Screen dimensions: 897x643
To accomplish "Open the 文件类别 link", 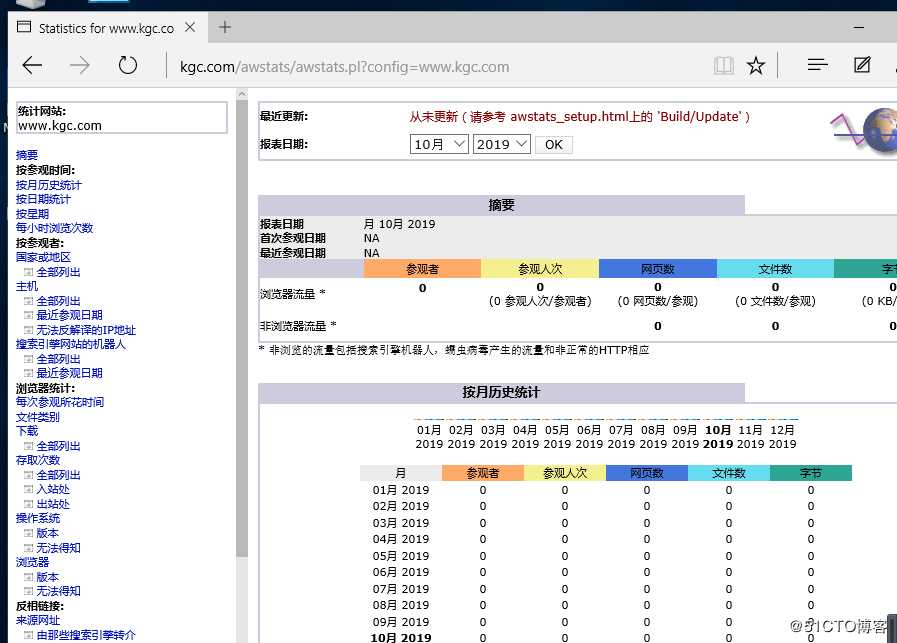I will click(38, 417).
